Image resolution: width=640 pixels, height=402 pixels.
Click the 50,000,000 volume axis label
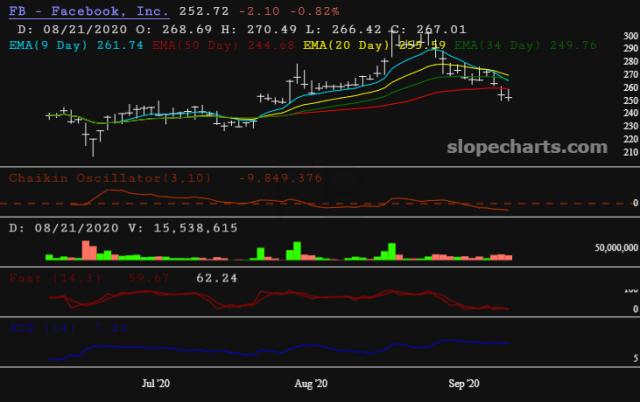coord(616,248)
